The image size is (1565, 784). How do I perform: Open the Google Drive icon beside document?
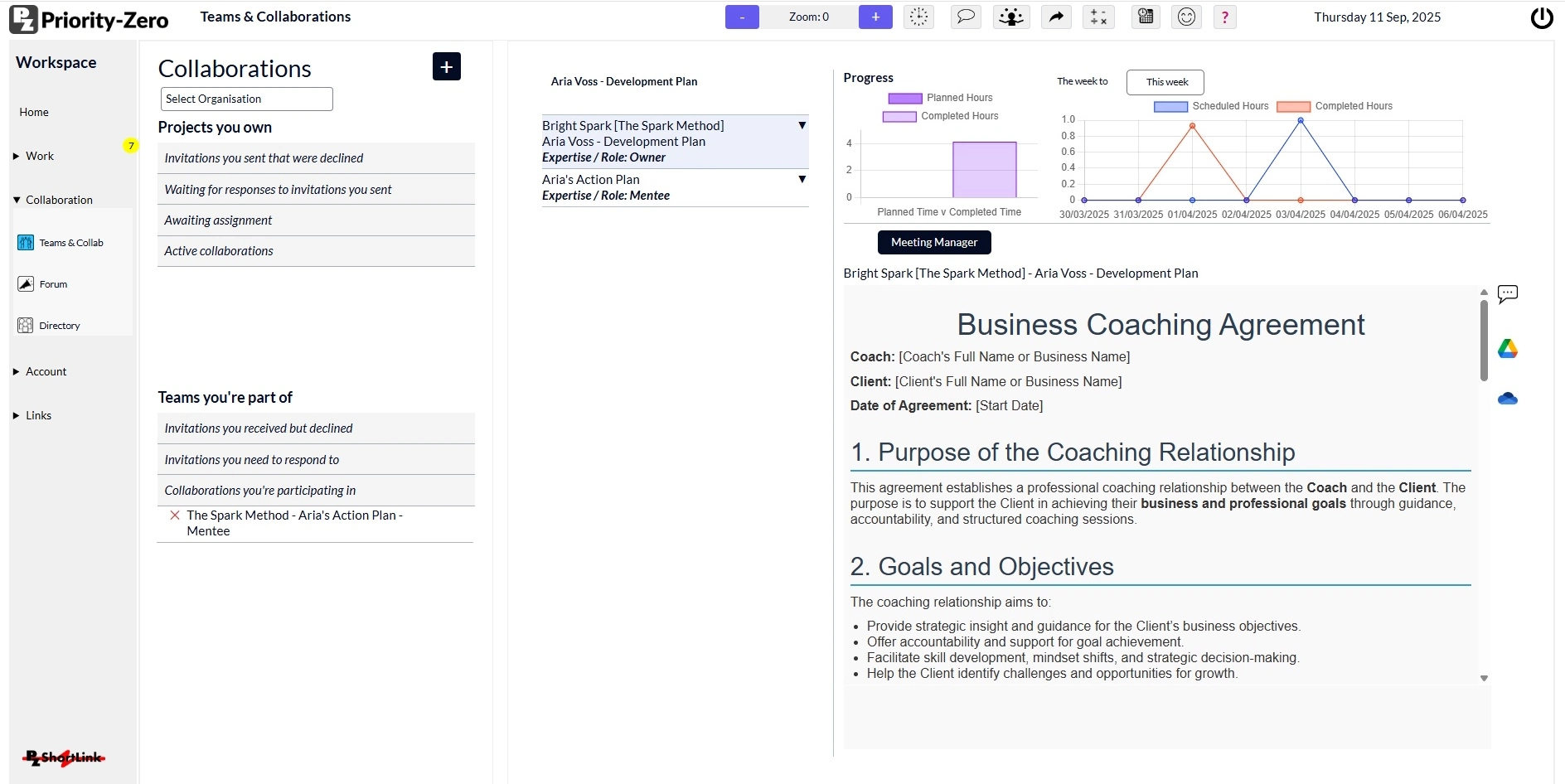(x=1507, y=349)
